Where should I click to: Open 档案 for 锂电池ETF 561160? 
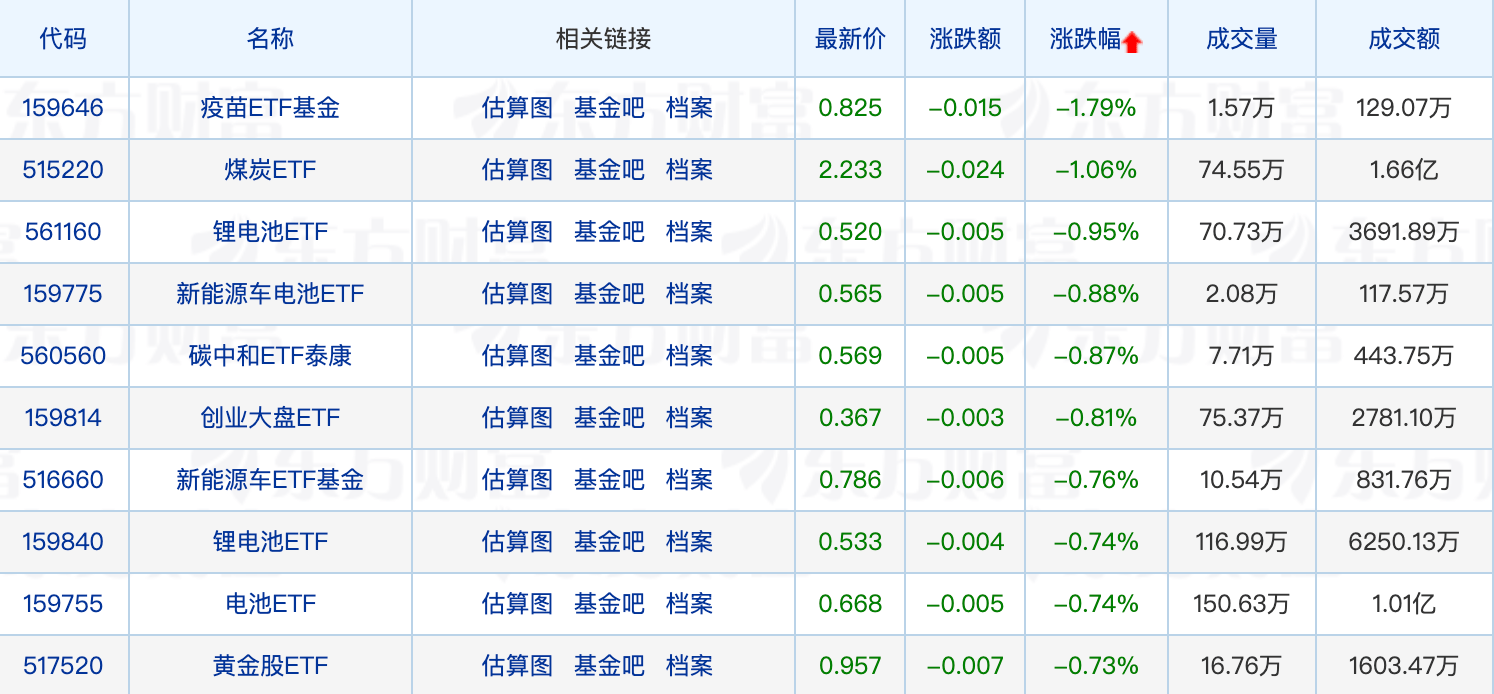point(690,232)
